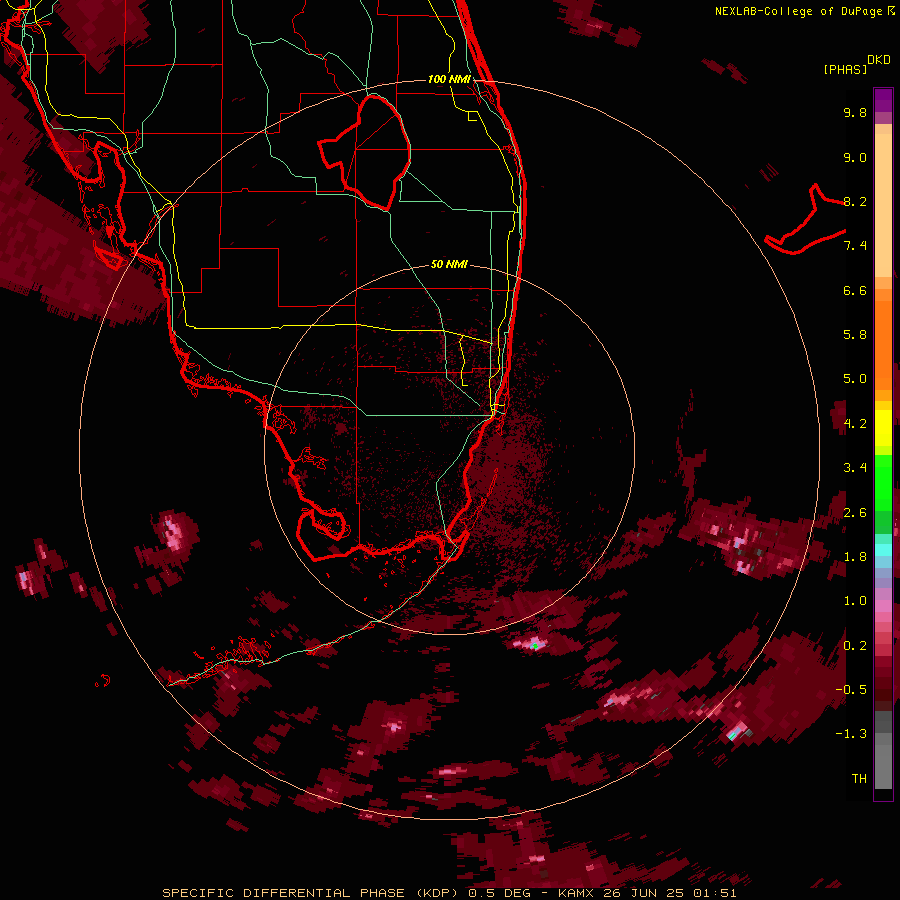Viewport: 900px width, 900px height.
Task: Click the -0.5 value on the scale
Action: coord(851,690)
